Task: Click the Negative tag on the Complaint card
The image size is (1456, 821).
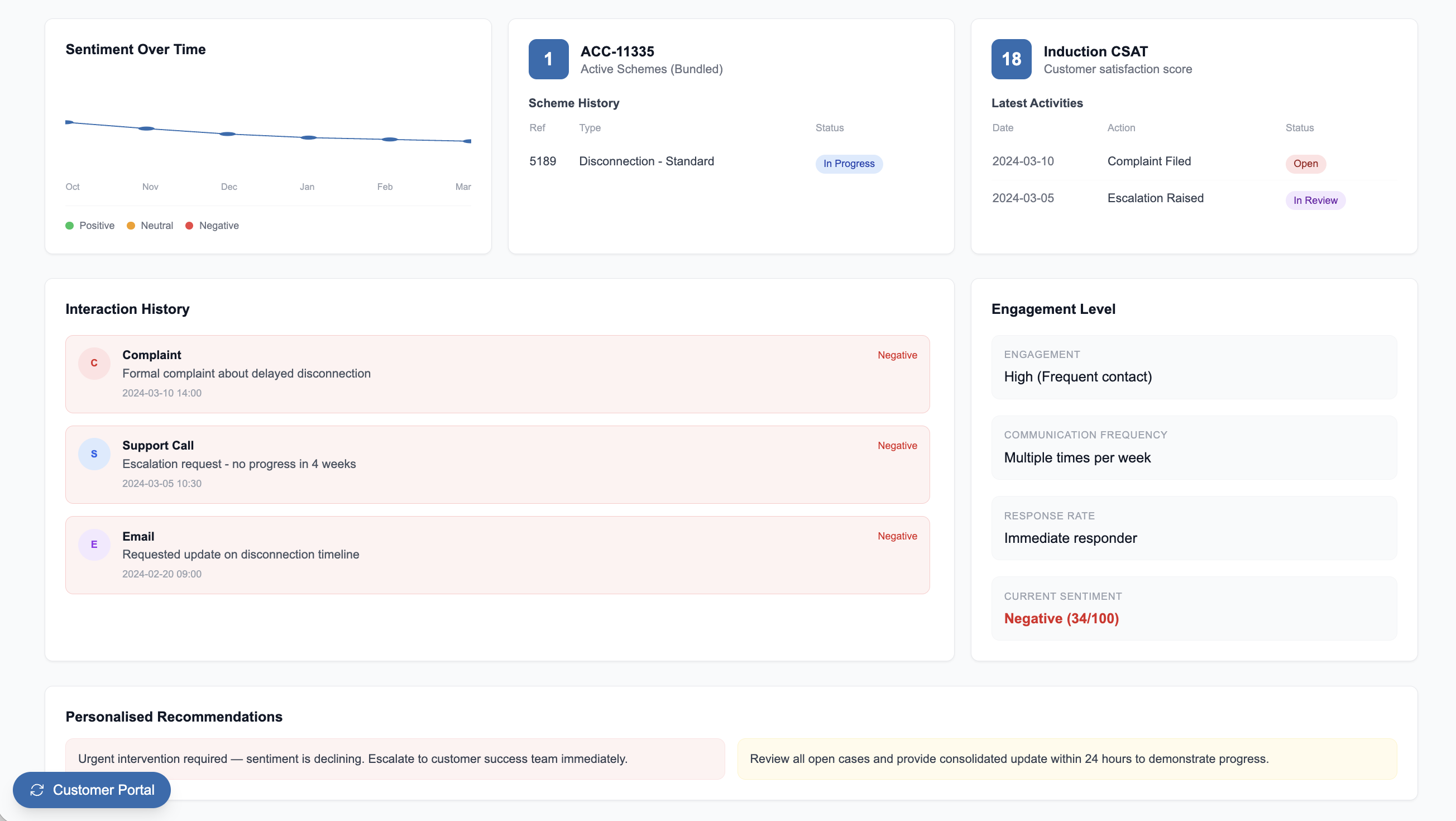Action: pos(897,355)
